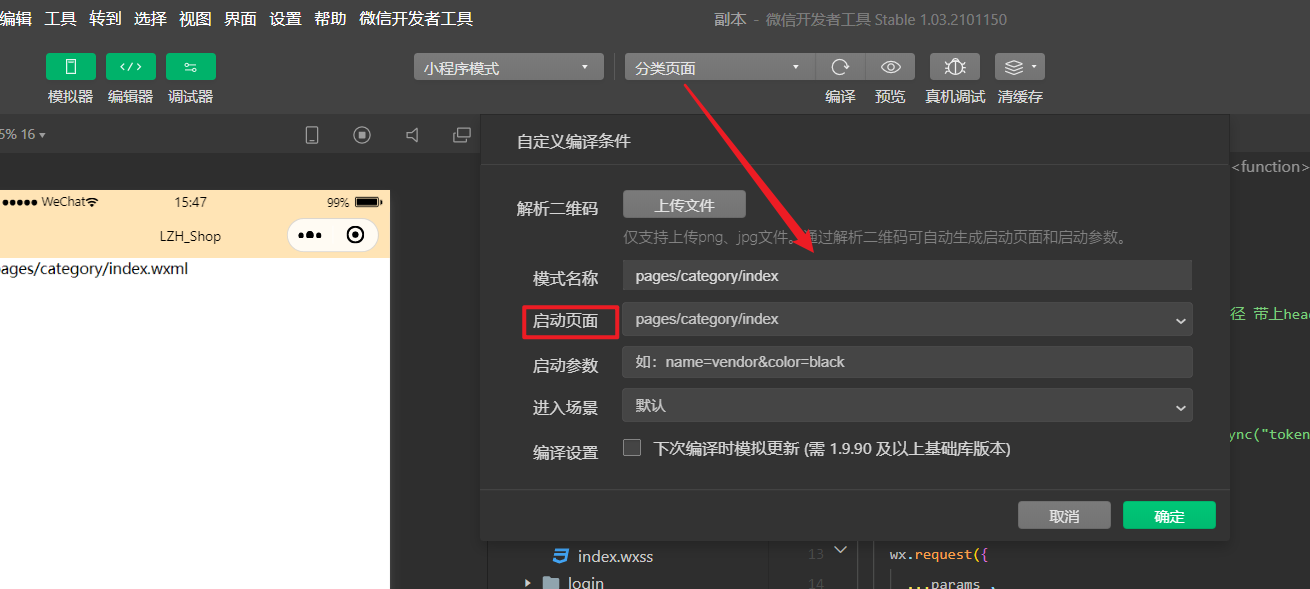Open the 分类页面 compile mode dropdown

[x=720, y=67]
